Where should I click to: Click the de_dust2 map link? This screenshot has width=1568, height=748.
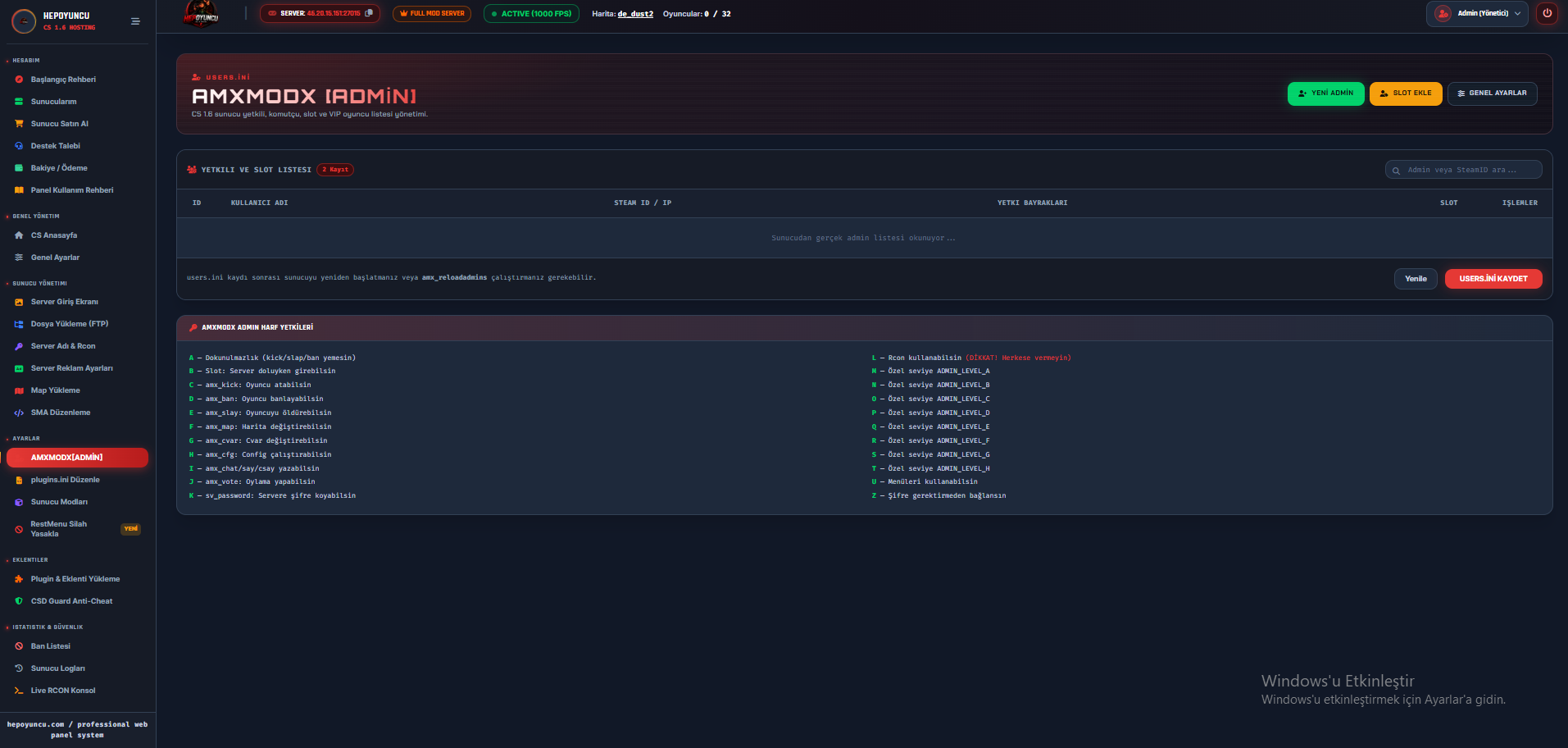[635, 14]
